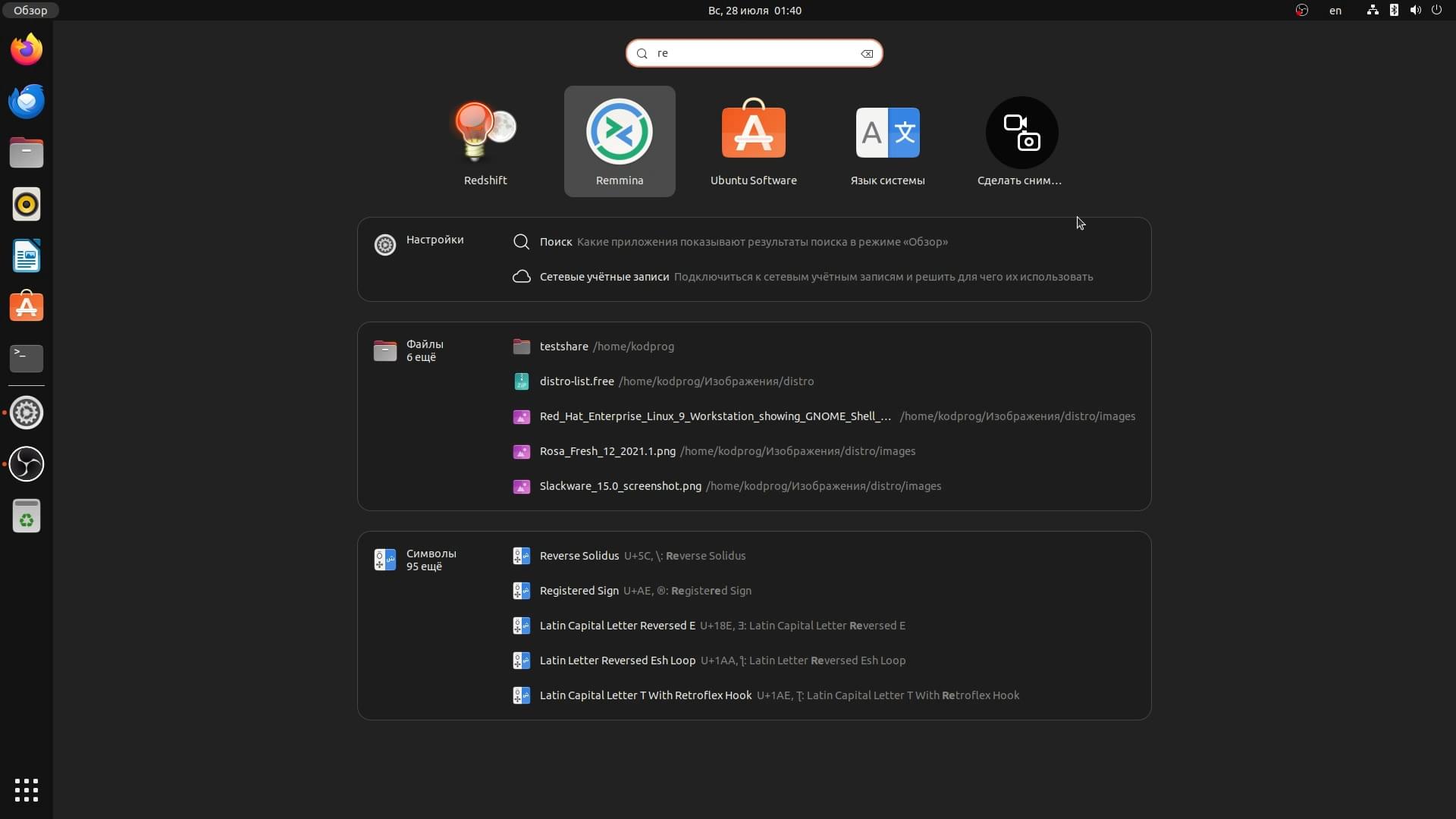Open Ubuntu Software dock icon
Image resolution: width=1456 pixels, height=819 pixels.
(27, 307)
